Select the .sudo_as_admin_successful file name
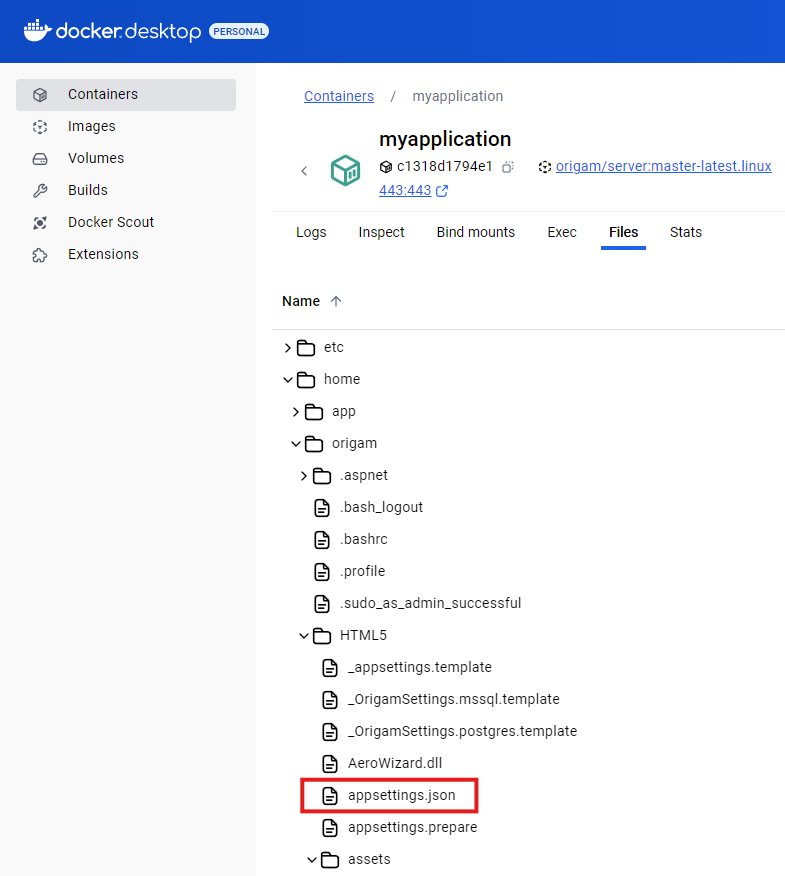This screenshot has height=876, width=785. tap(431, 603)
